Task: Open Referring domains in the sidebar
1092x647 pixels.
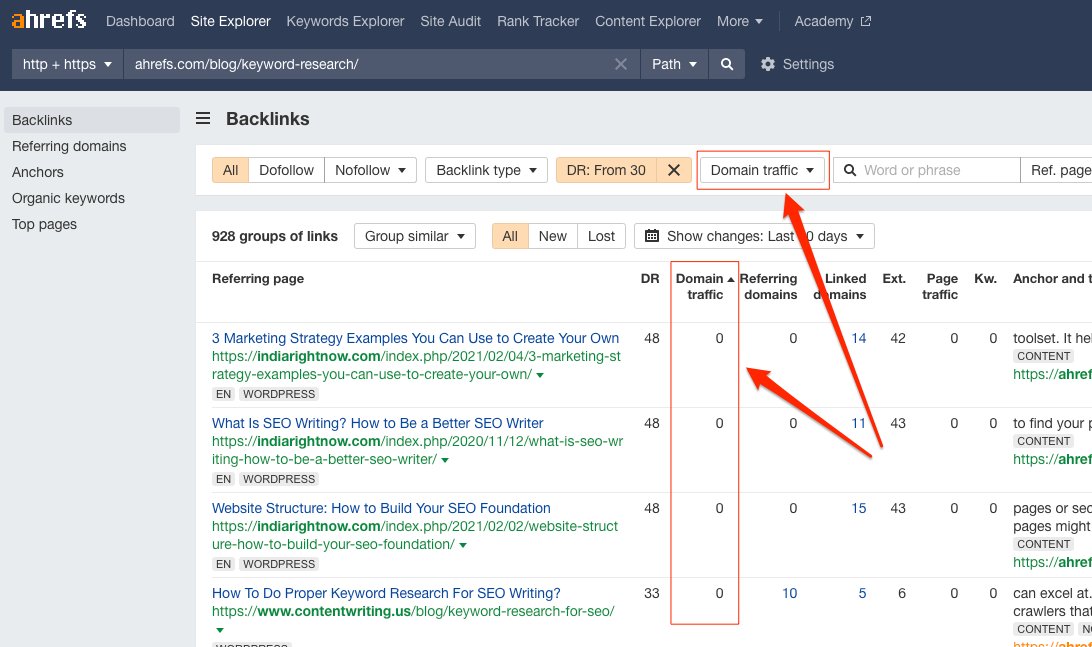Action: tap(69, 146)
